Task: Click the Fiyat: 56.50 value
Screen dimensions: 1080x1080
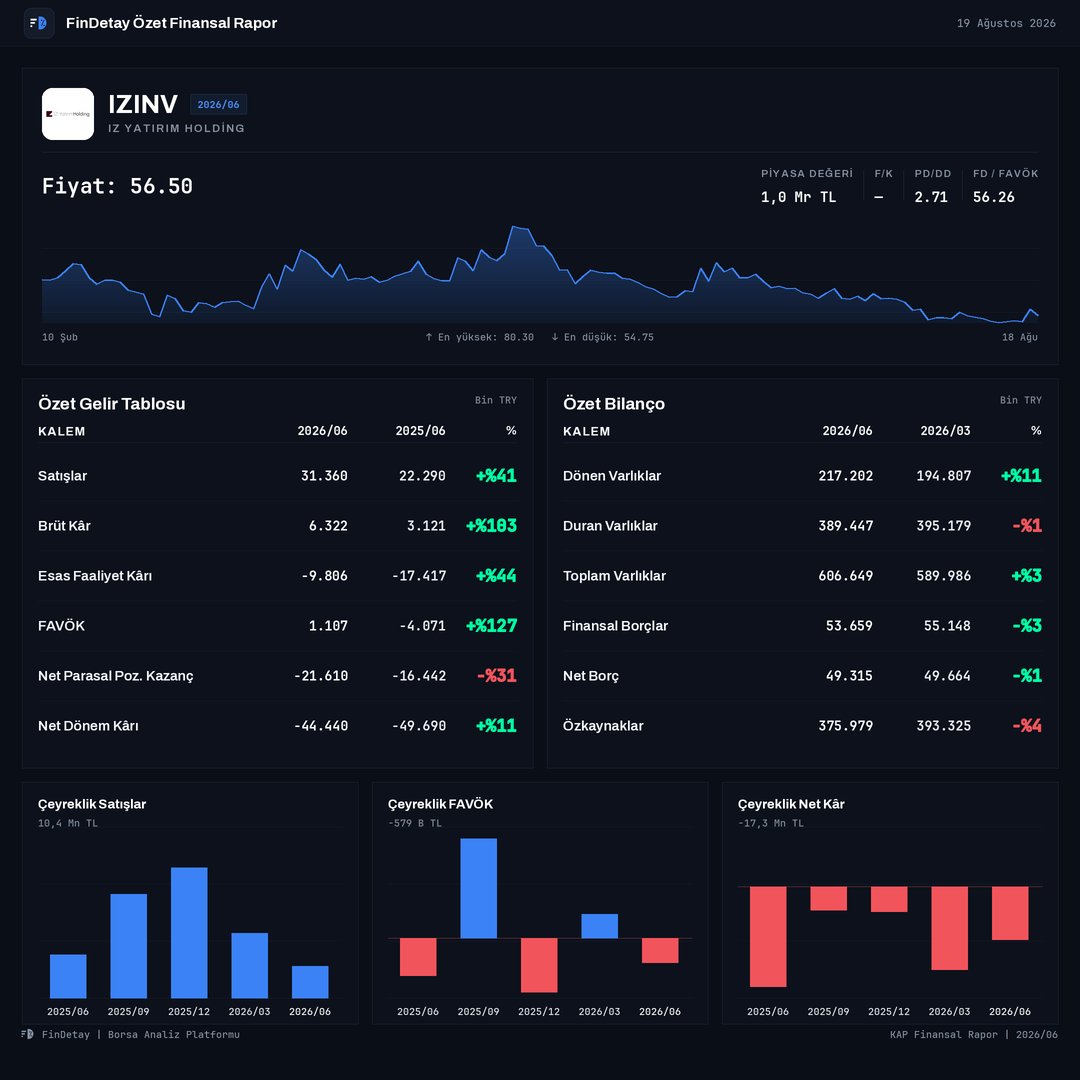Action: point(117,186)
